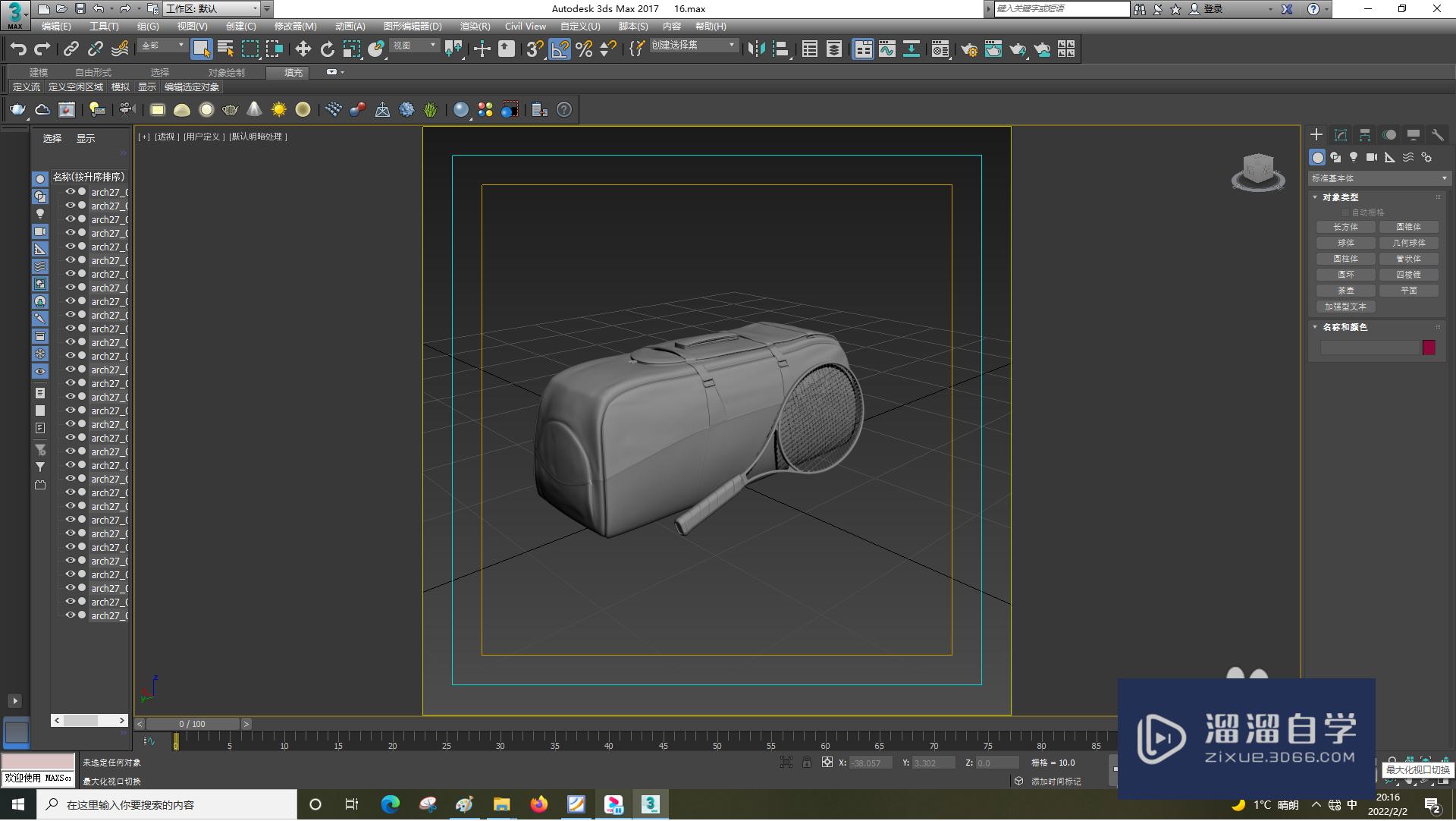Click the time slider 0 / 100 handle
The width and height of the screenshot is (1456, 821).
click(193, 725)
